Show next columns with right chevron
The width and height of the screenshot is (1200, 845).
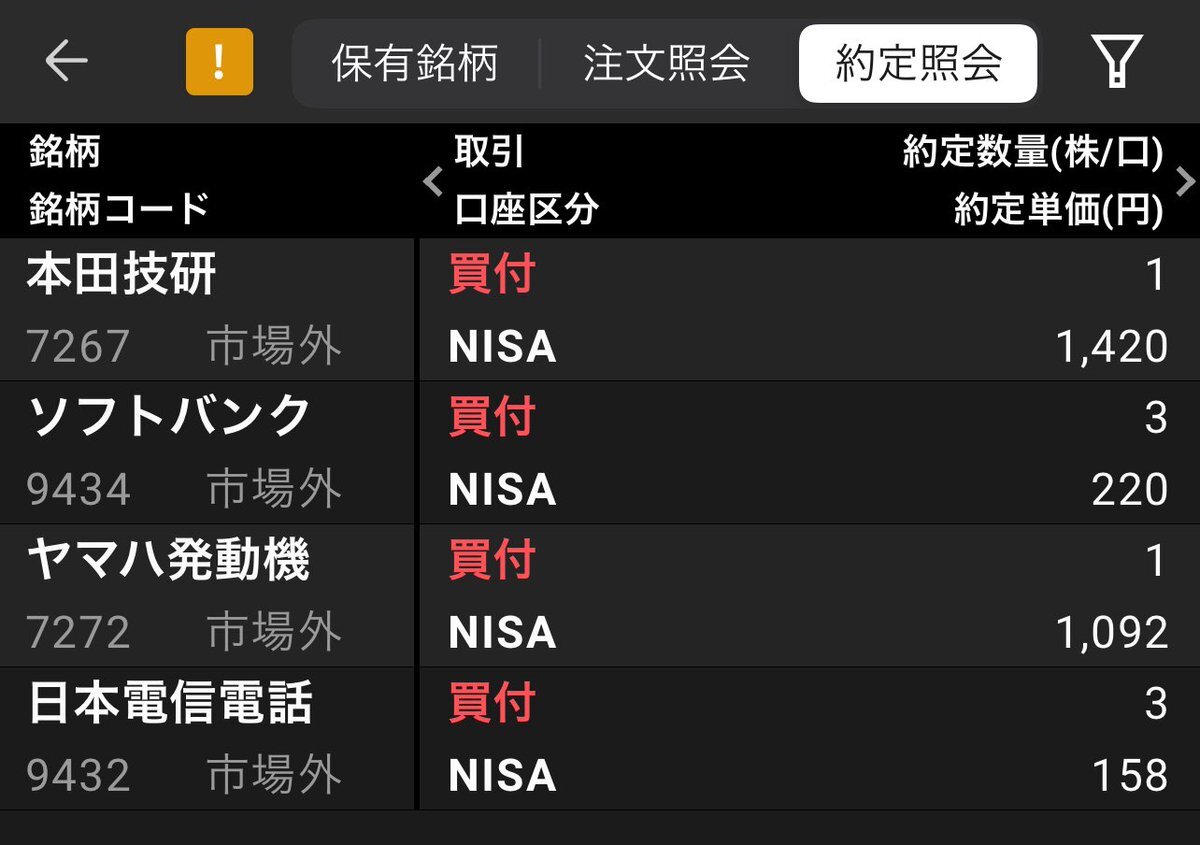1186,182
